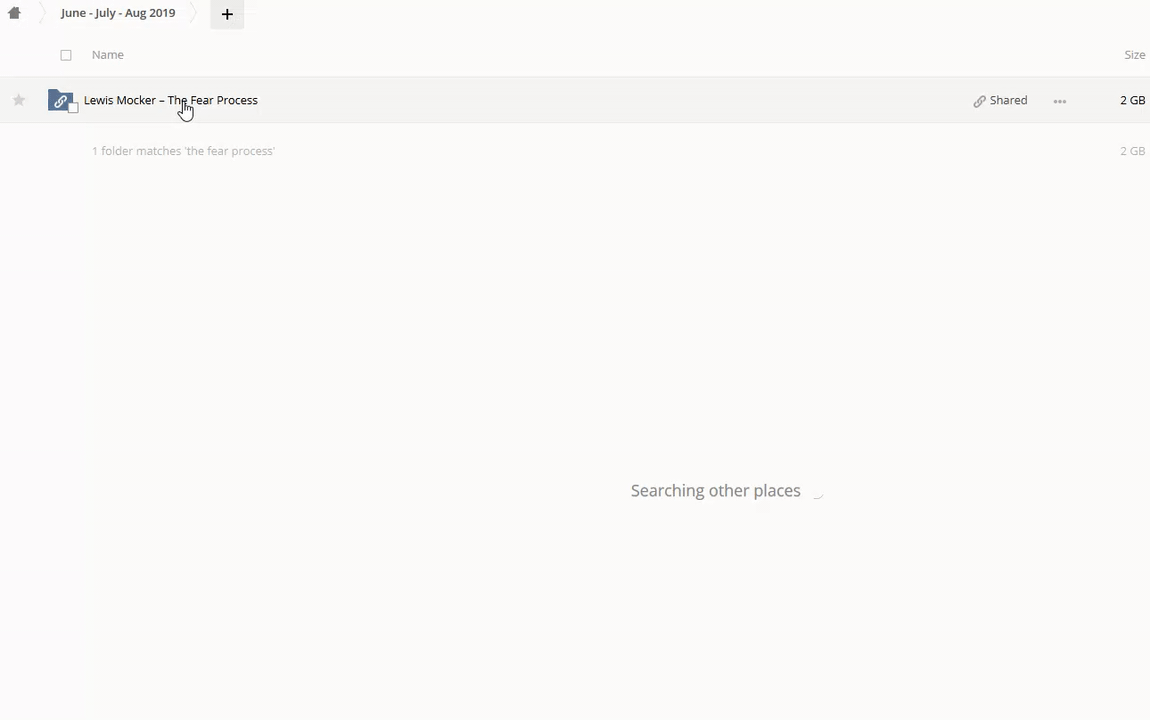1150x720 pixels.
Task: Click the loading spinner beside Searching other places
Action: click(817, 491)
